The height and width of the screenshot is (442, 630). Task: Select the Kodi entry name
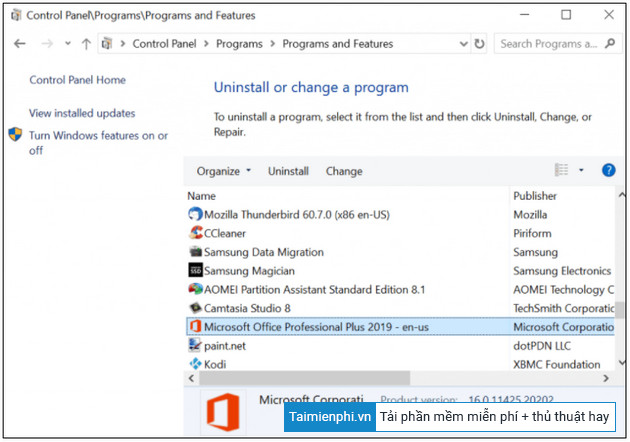tap(215, 364)
